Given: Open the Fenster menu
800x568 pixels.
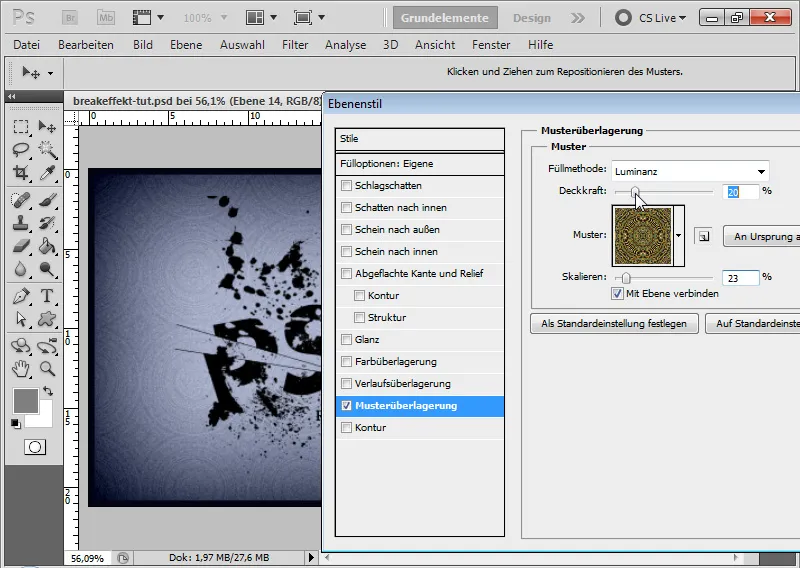Looking at the screenshot, I should pyautogui.click(x=491, y=45).
